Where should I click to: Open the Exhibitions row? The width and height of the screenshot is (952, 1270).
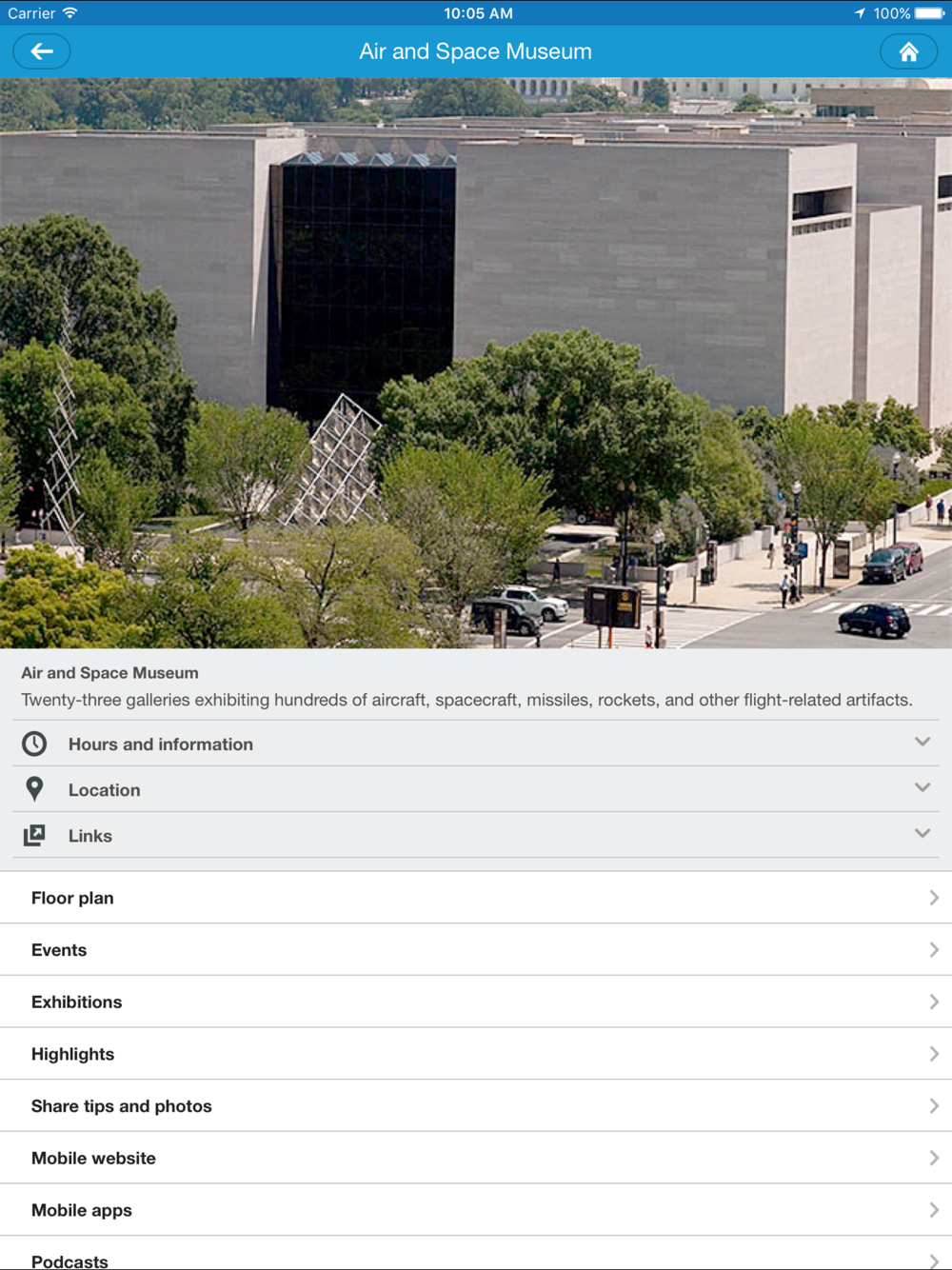pos(476,1002)
